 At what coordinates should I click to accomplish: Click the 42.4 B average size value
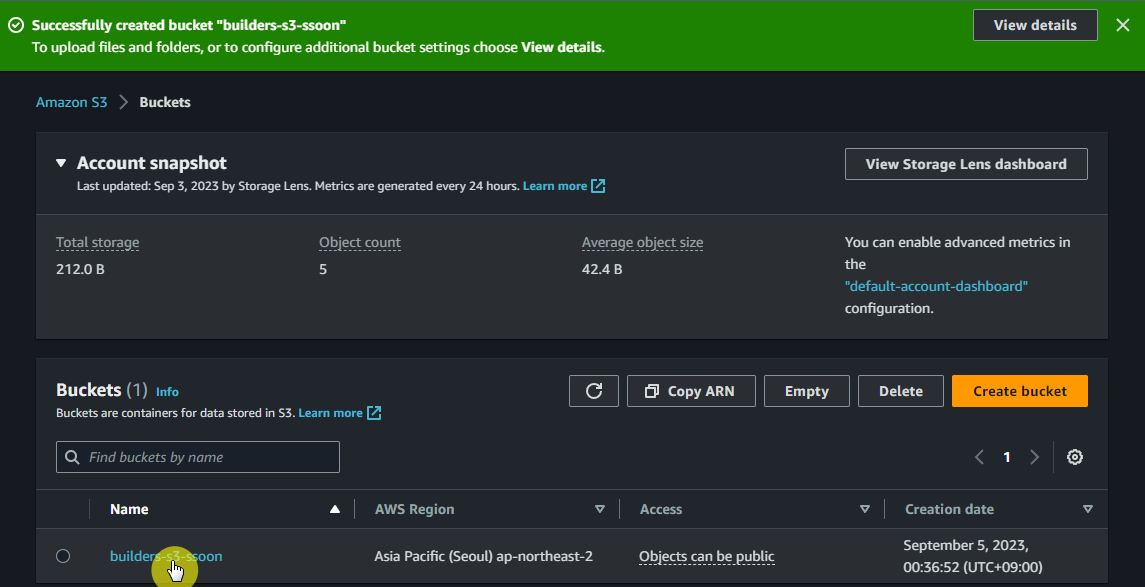coord(602,269)
